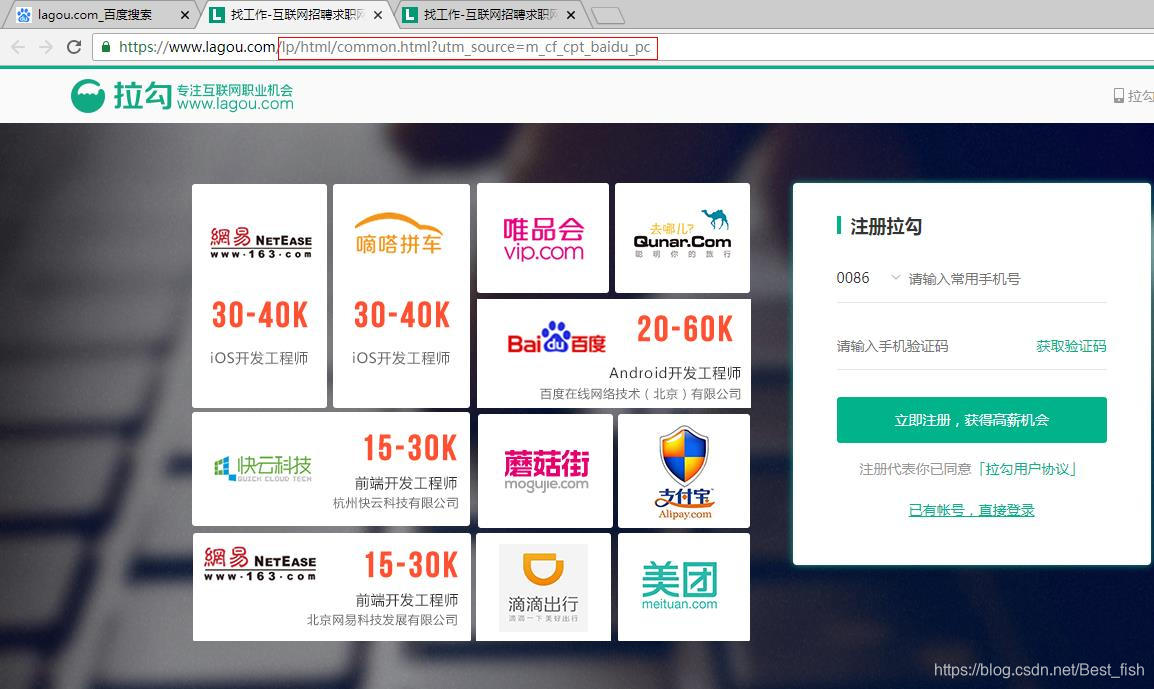Click the address bar URL
1154x689 pixels.
(384, 47)
